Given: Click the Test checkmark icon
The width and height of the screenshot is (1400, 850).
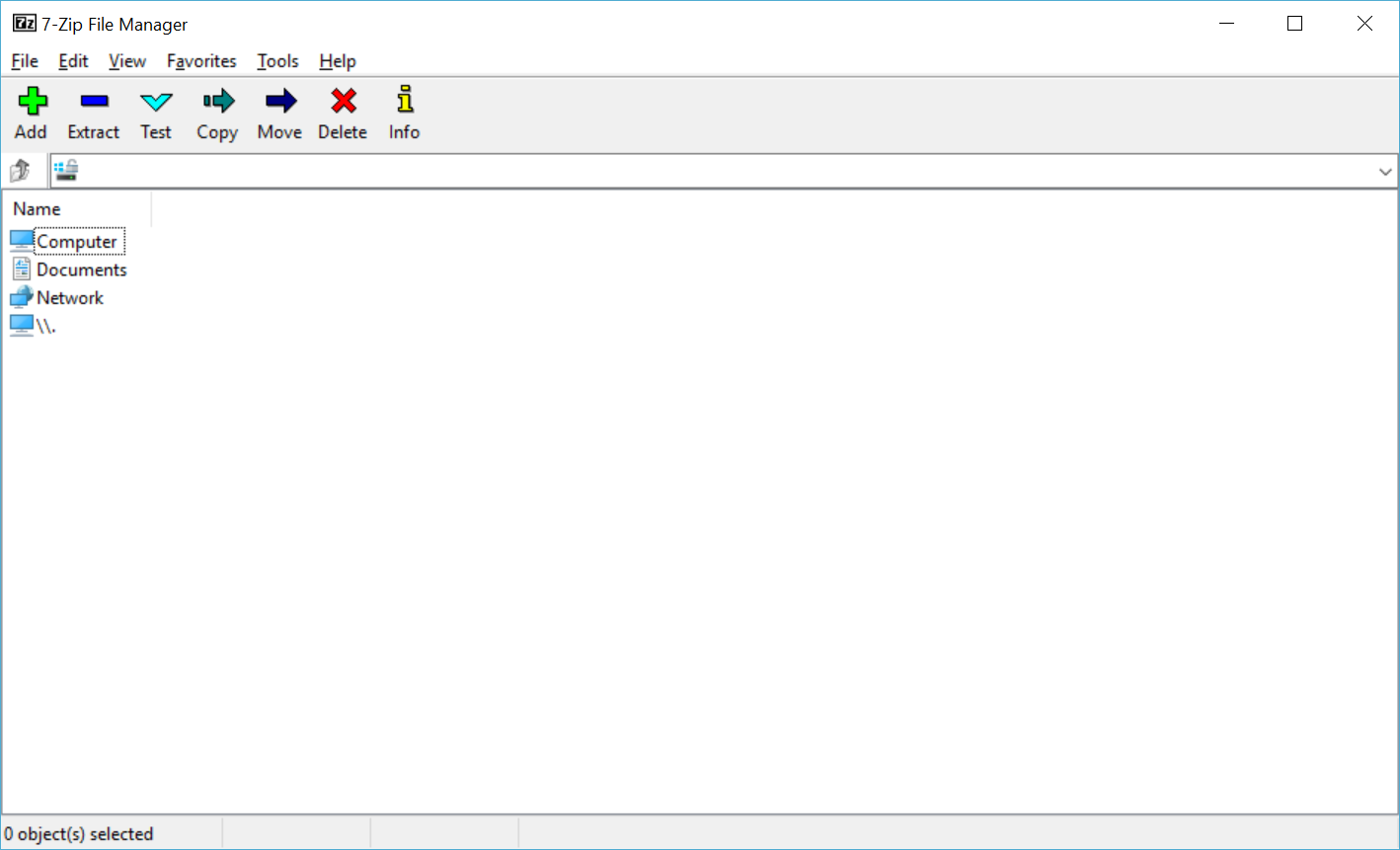Looking at the screenshot, I should tap(156, 101).
